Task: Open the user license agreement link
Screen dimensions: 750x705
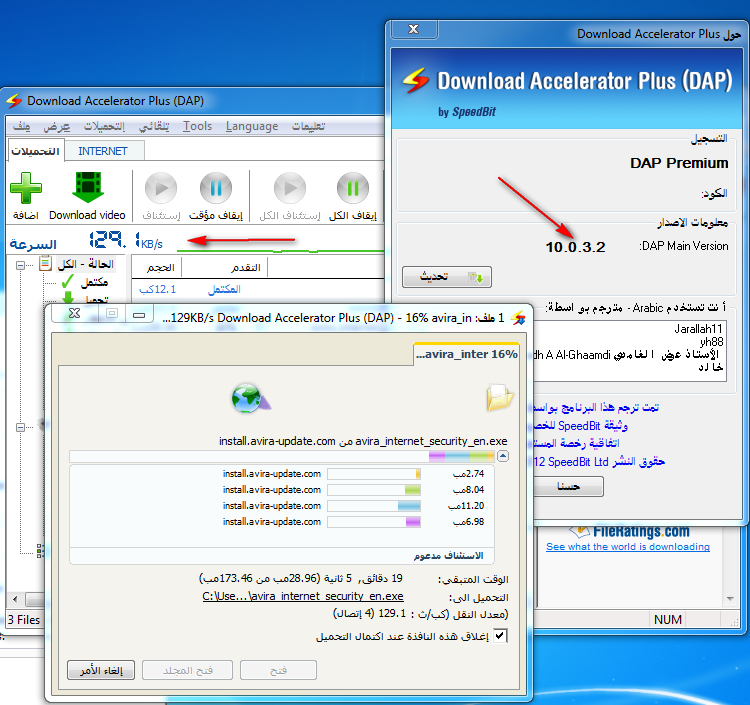Action: pos(576,443)
